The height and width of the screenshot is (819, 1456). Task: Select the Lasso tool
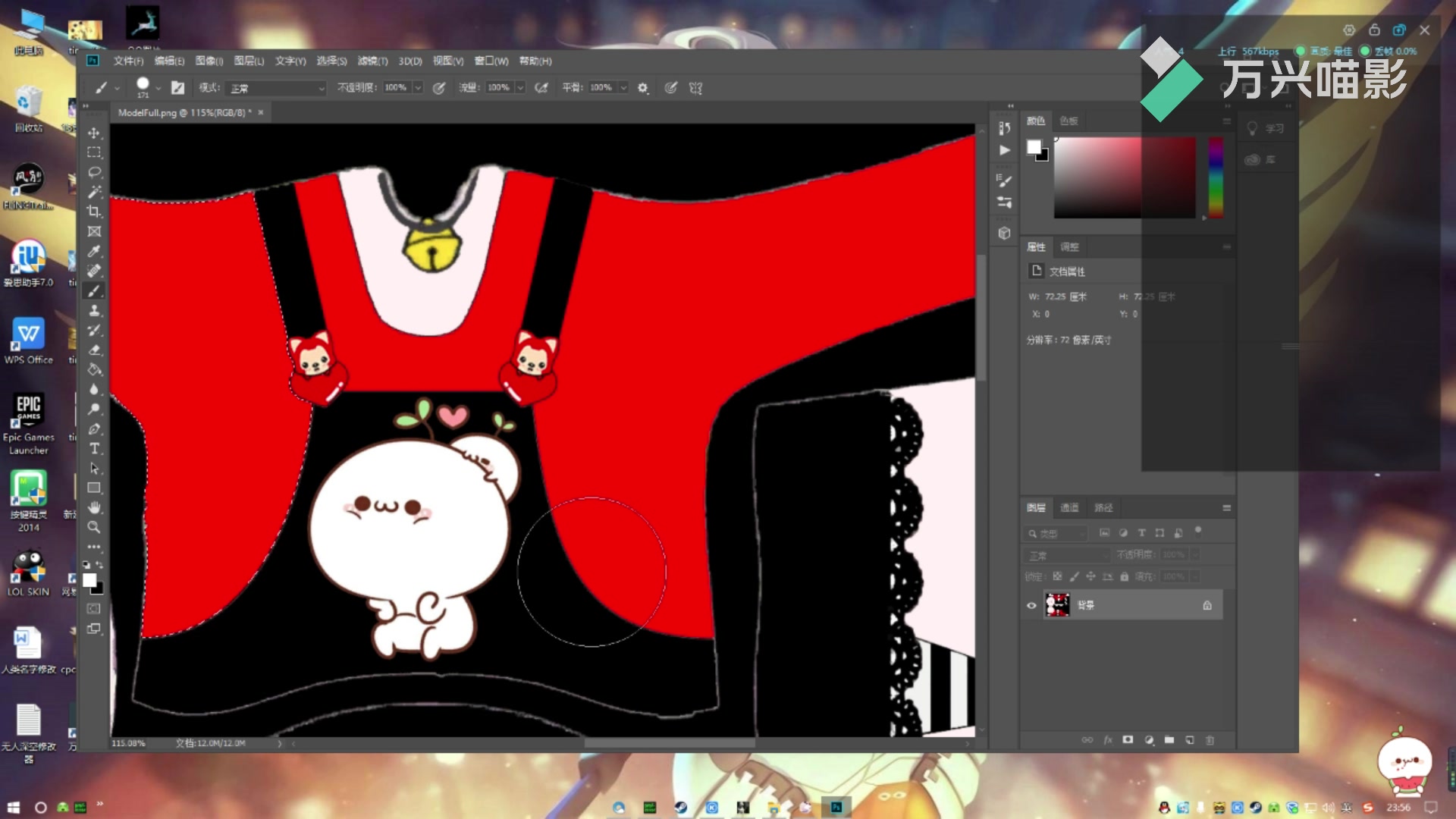click(94, 172)
